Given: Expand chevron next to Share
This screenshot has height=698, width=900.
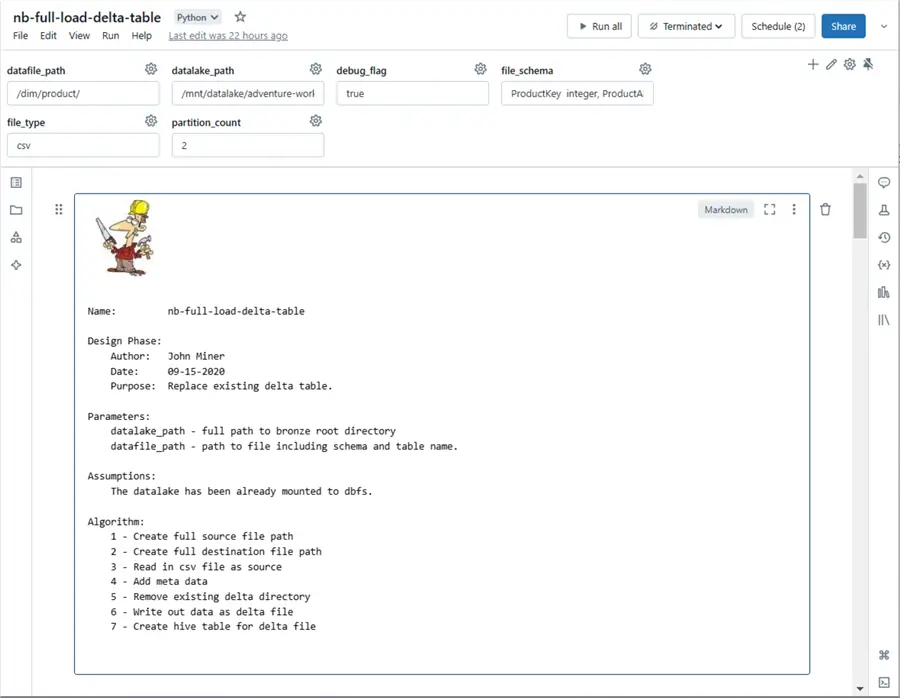Looking at the screenshot, I should pyautogui.click(x=884, y=26).
